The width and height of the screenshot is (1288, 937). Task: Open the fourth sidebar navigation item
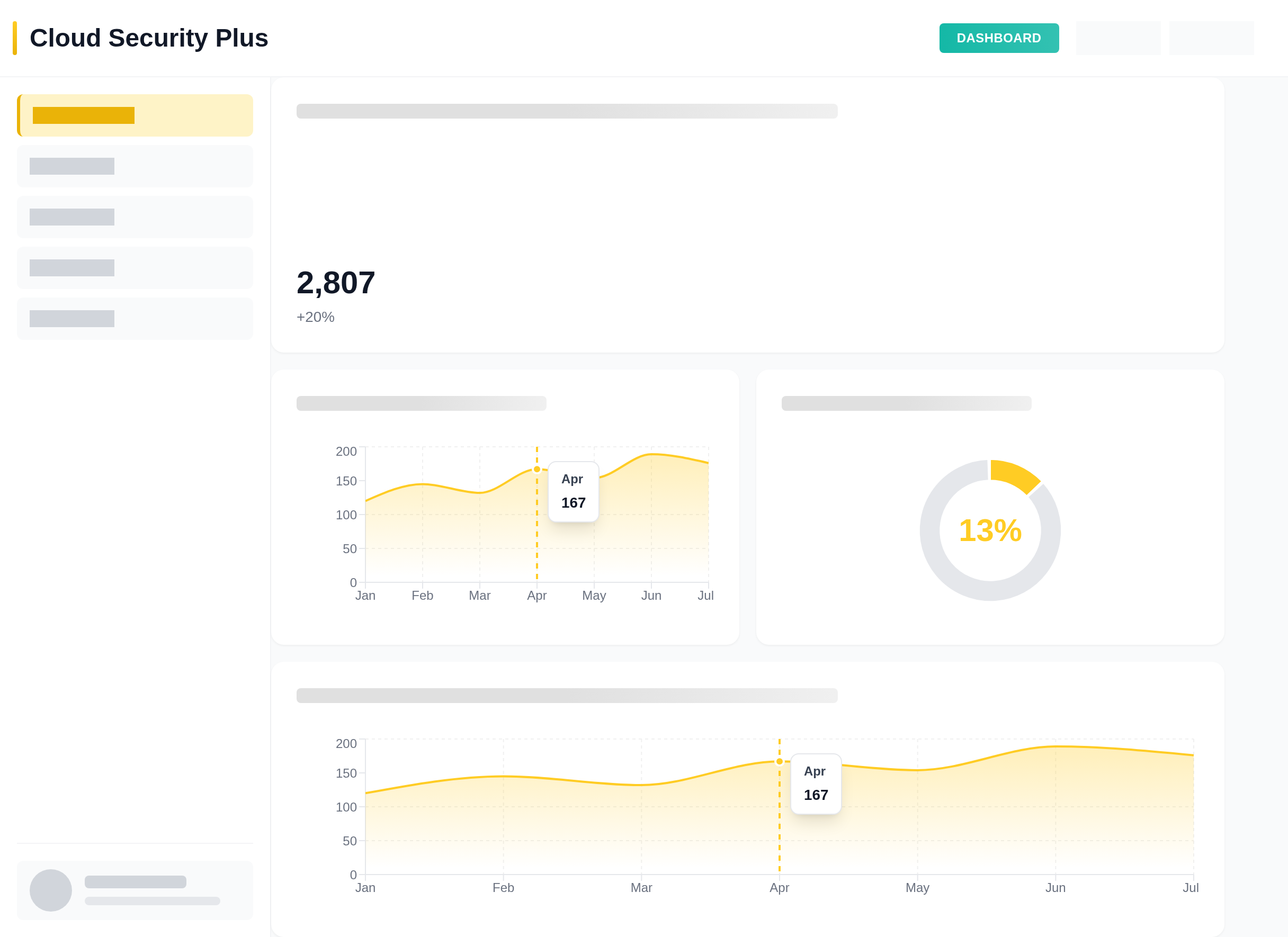pos(135,267)
